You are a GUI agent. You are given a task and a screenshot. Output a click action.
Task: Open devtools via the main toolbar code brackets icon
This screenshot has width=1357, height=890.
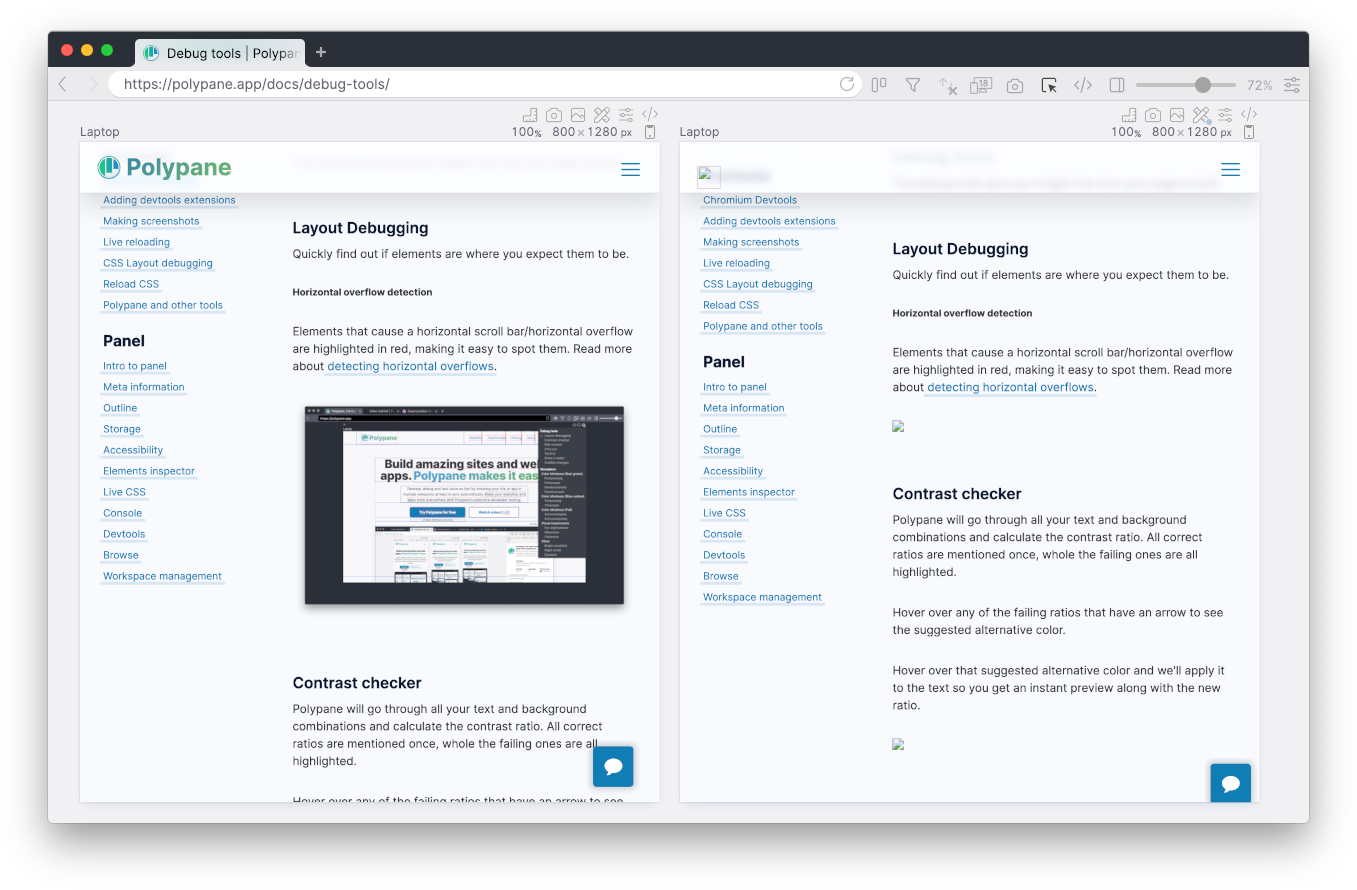pos(1083,85)
